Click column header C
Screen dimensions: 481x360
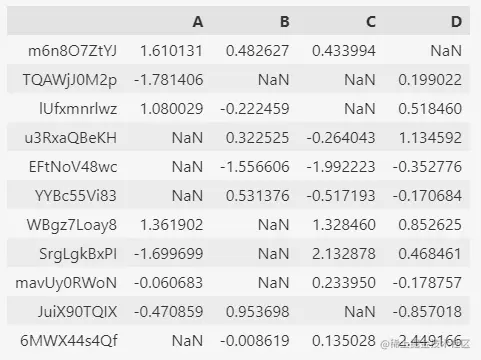pyautogui.click(x=371, y=22)
